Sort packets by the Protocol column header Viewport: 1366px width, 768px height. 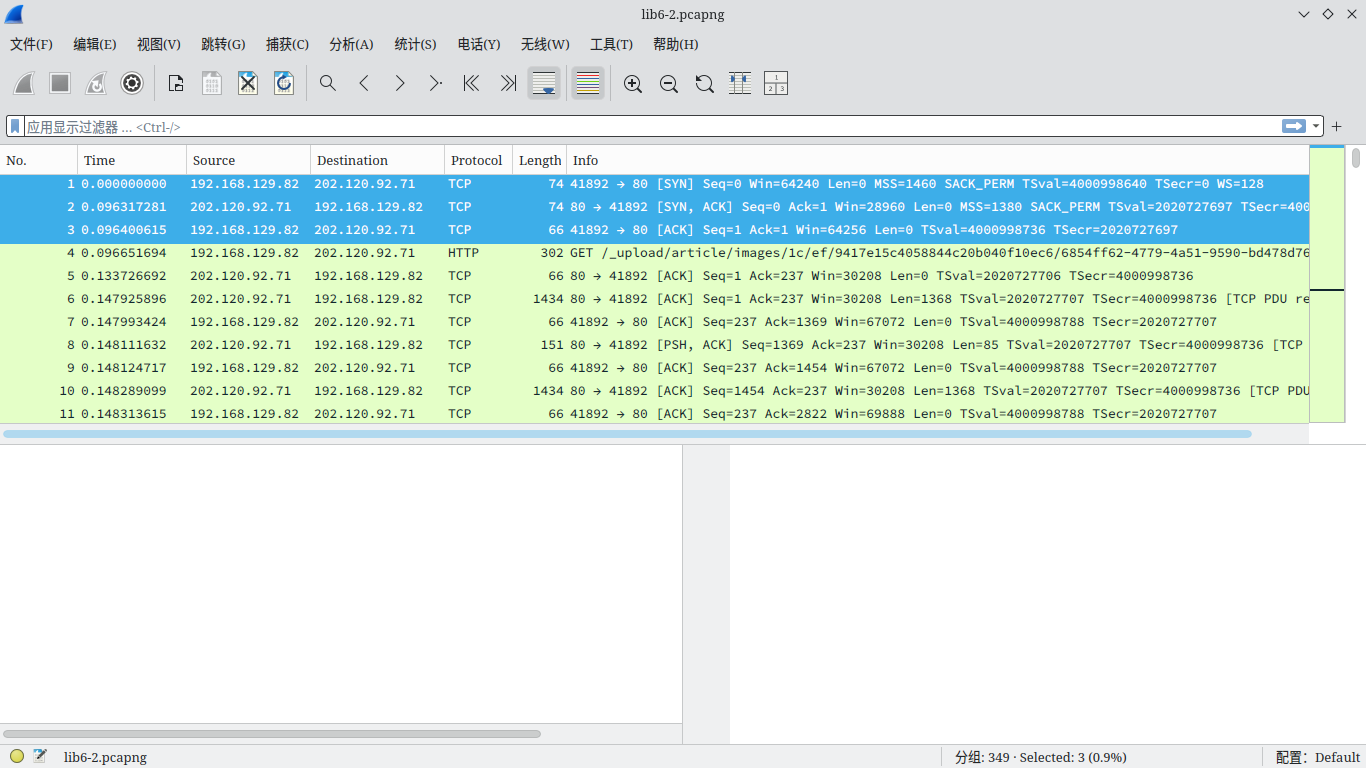pyautogui.click(x=477, y=160)
